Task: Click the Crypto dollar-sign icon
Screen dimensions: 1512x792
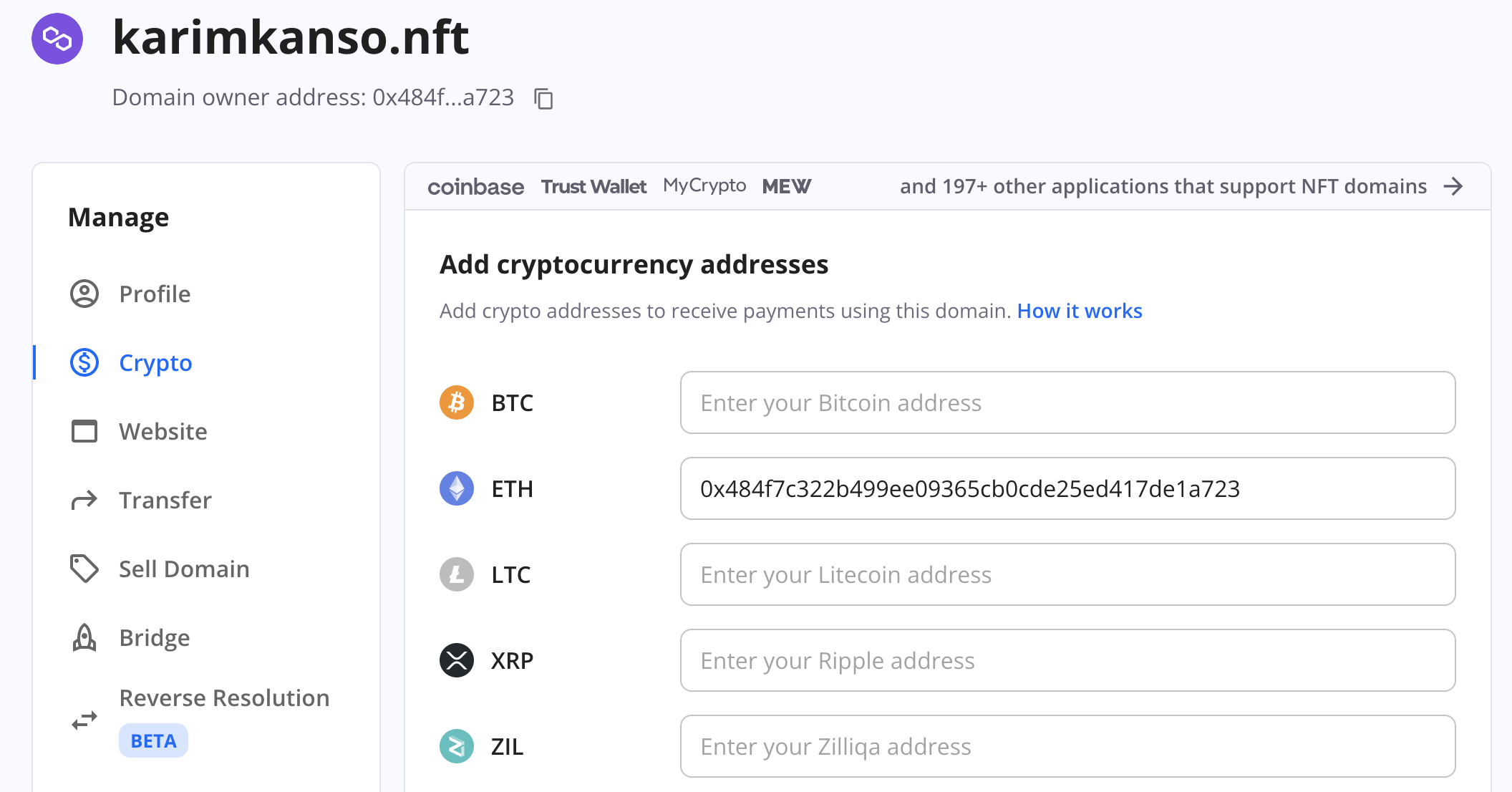Action: (84, 362)
